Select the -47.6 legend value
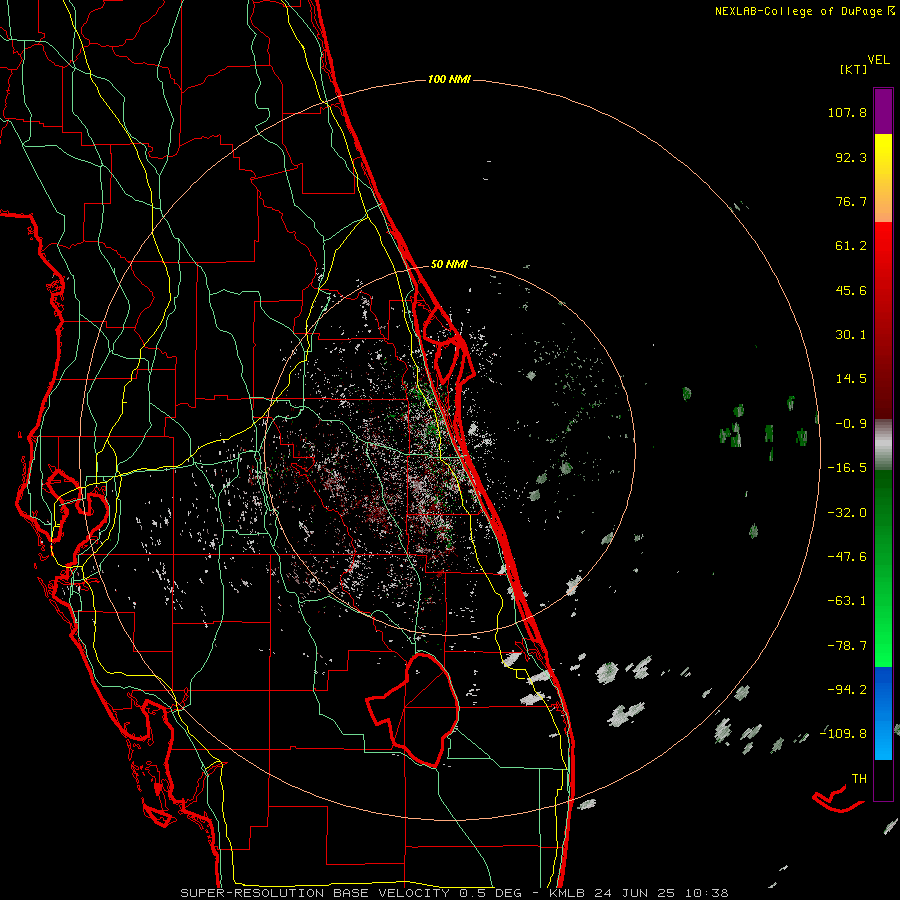Viewport: 900px width, 900px height. pyautogui.click(x=847, y=556)
